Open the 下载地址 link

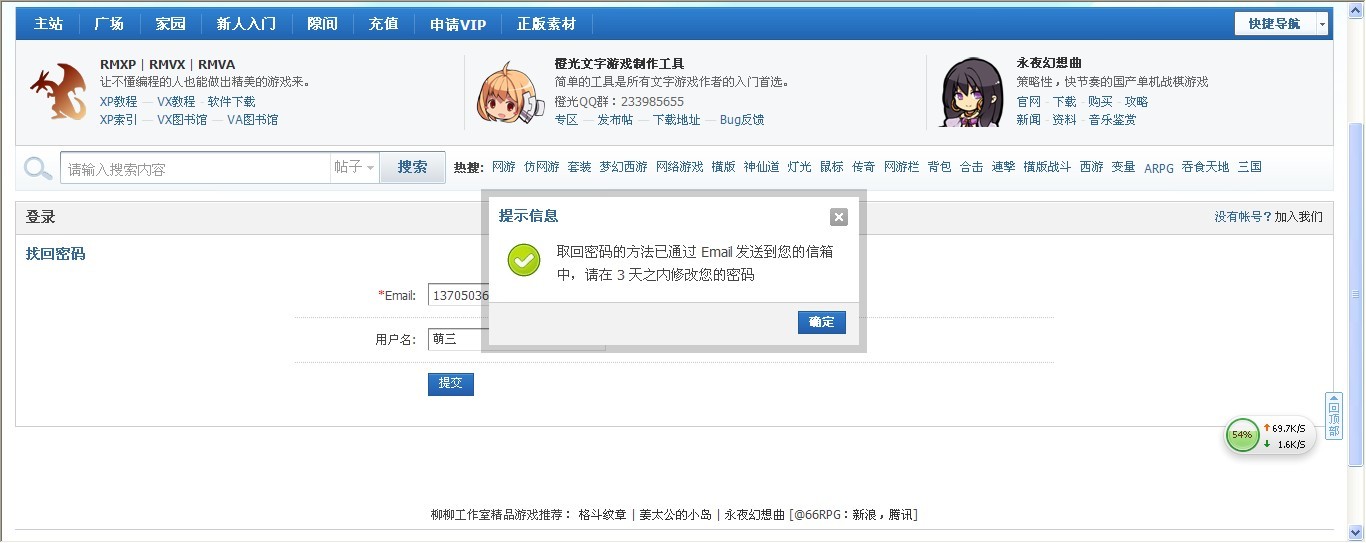pos(676,120)
